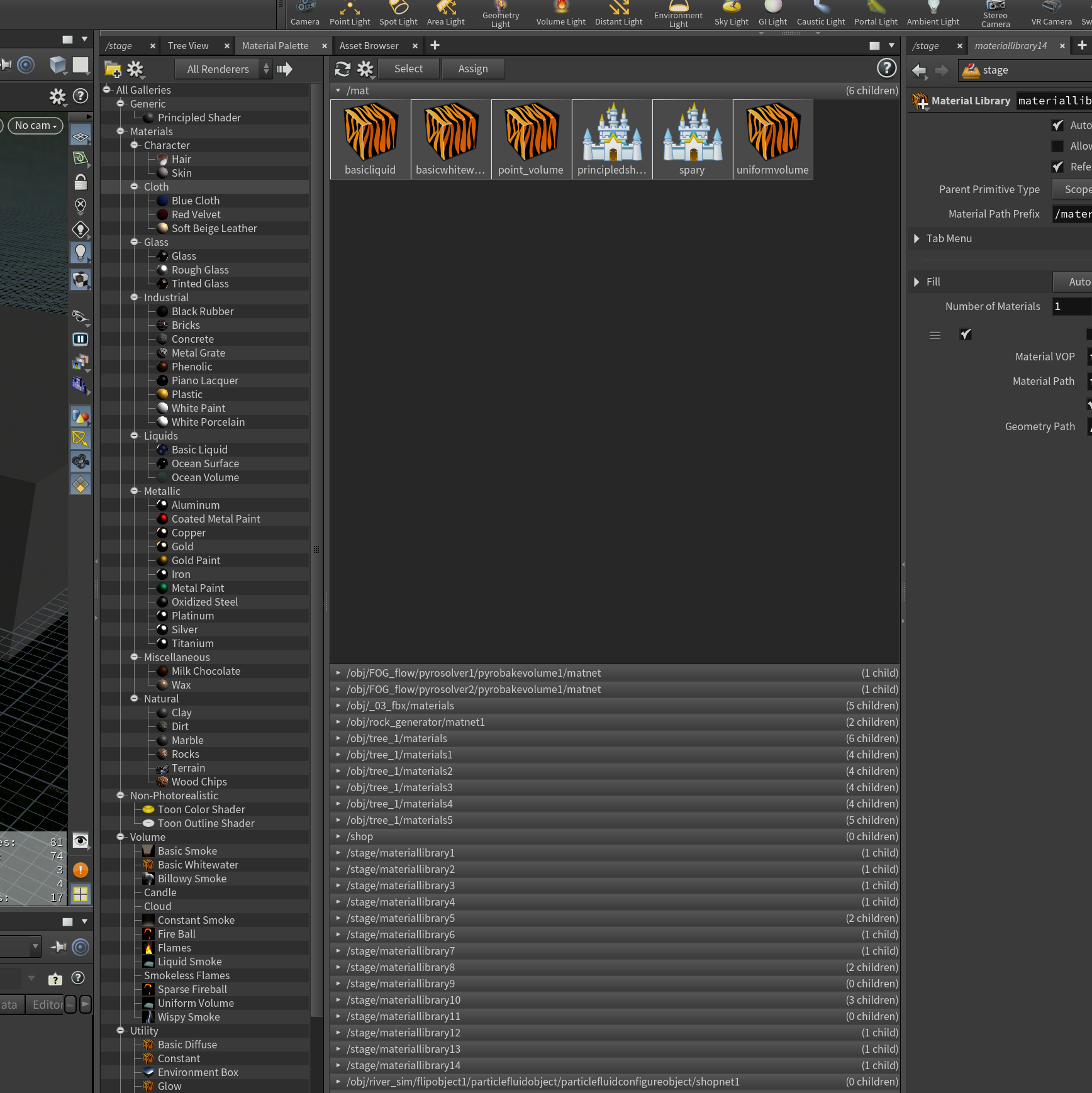
Task: Open the material palette help icon
Action: tap(886, 68)
